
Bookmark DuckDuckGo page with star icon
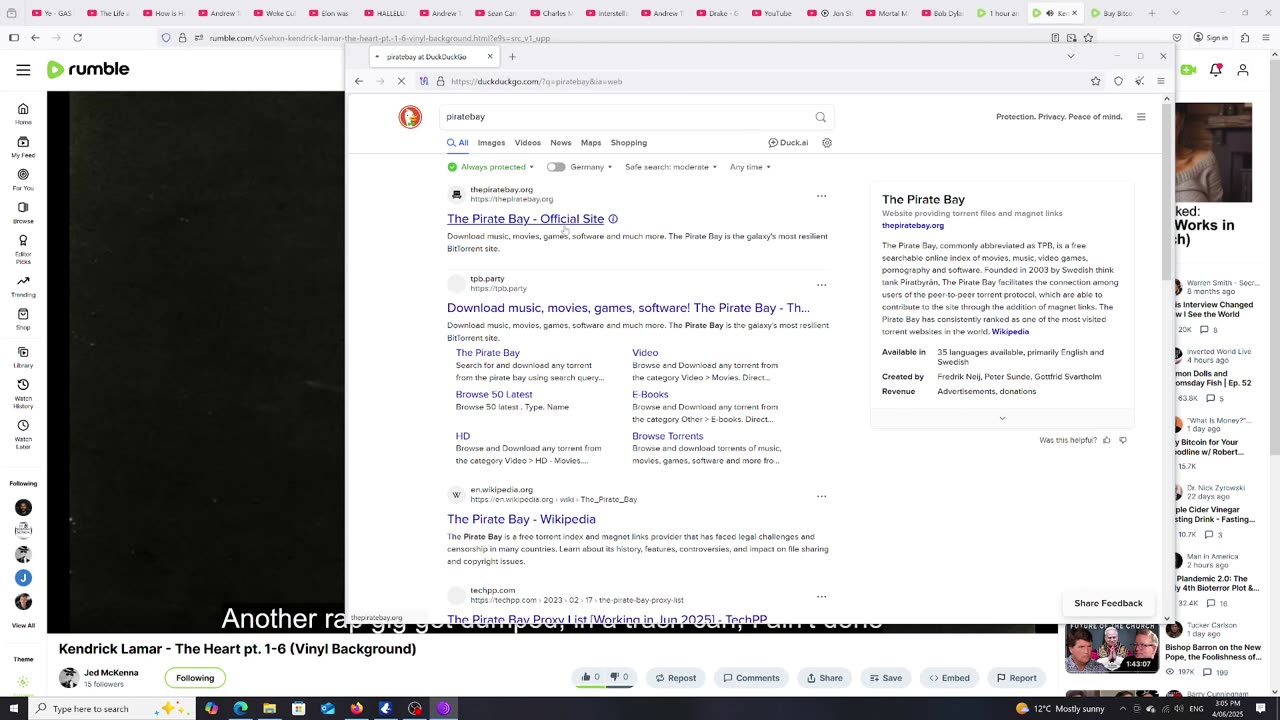1095,81
